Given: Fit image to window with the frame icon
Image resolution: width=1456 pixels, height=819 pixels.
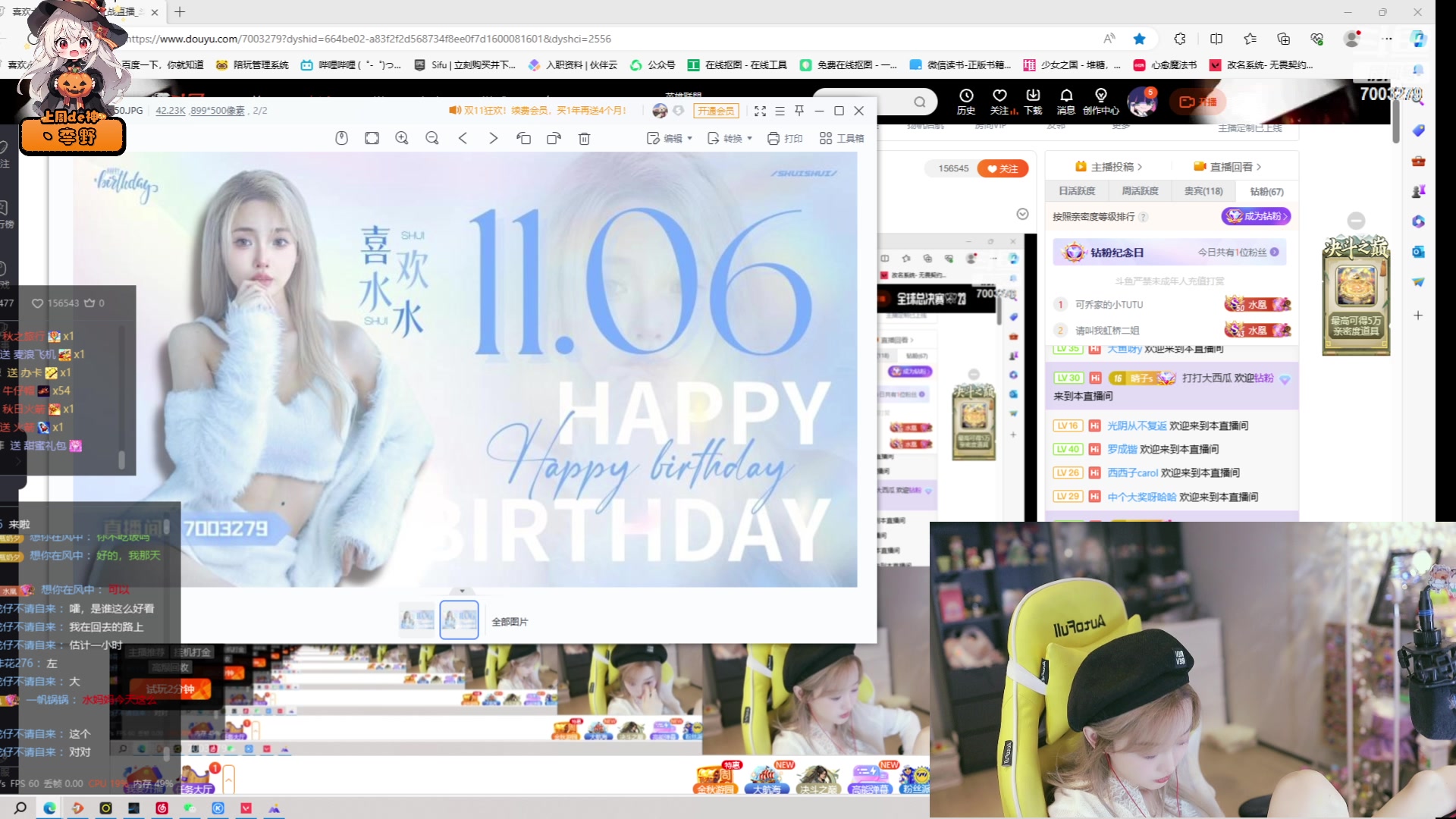Looking at the screenshot, I should (372, 138).
